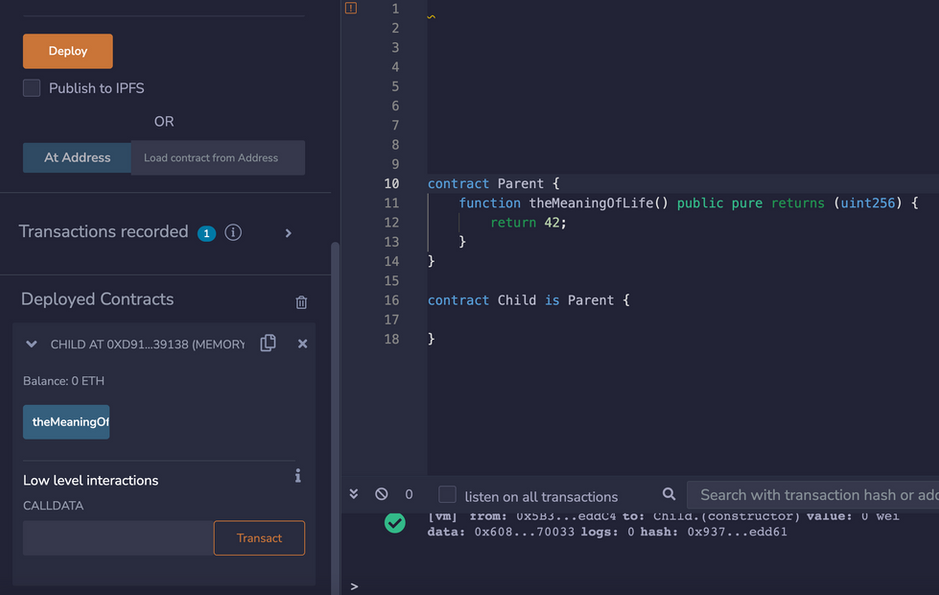Viewport: 939px width, 595px height.
Task: Clear the terminal console
Action: pyautogui.click(x=381, y=494)
